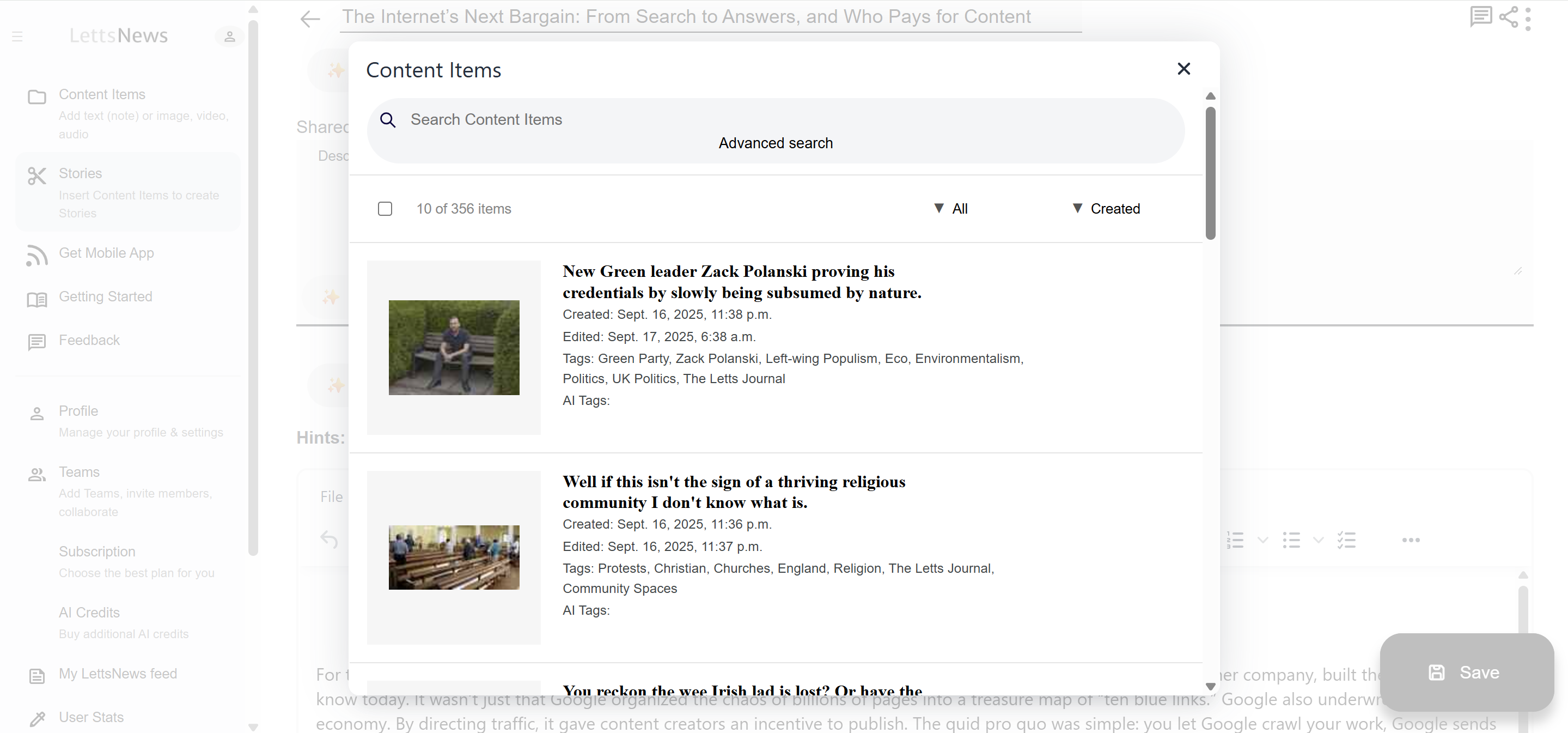Click the search magnifier icon in Content Items
This screenshot has width=1568, height=733.
click(x=388, y=120)
